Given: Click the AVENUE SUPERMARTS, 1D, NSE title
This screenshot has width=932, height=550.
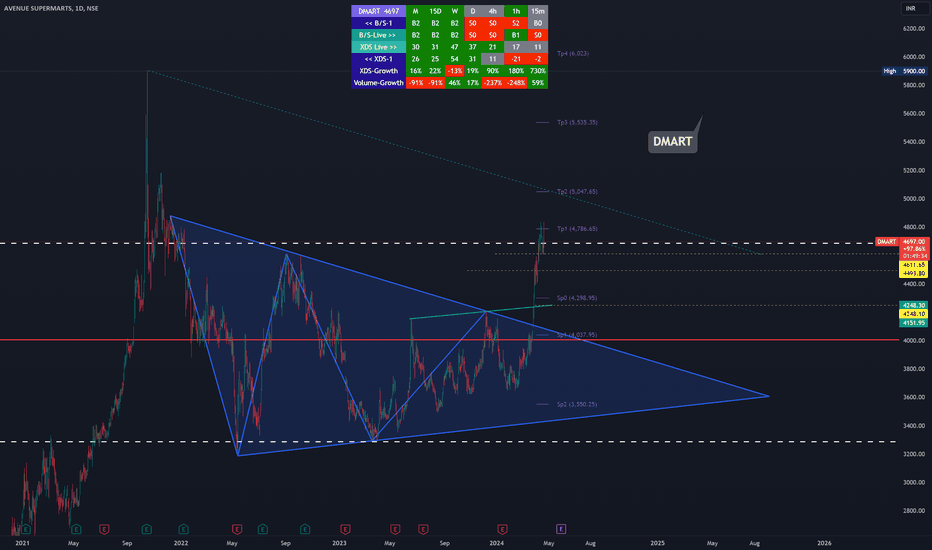Looking at the screenshot, I should (51, 8).
